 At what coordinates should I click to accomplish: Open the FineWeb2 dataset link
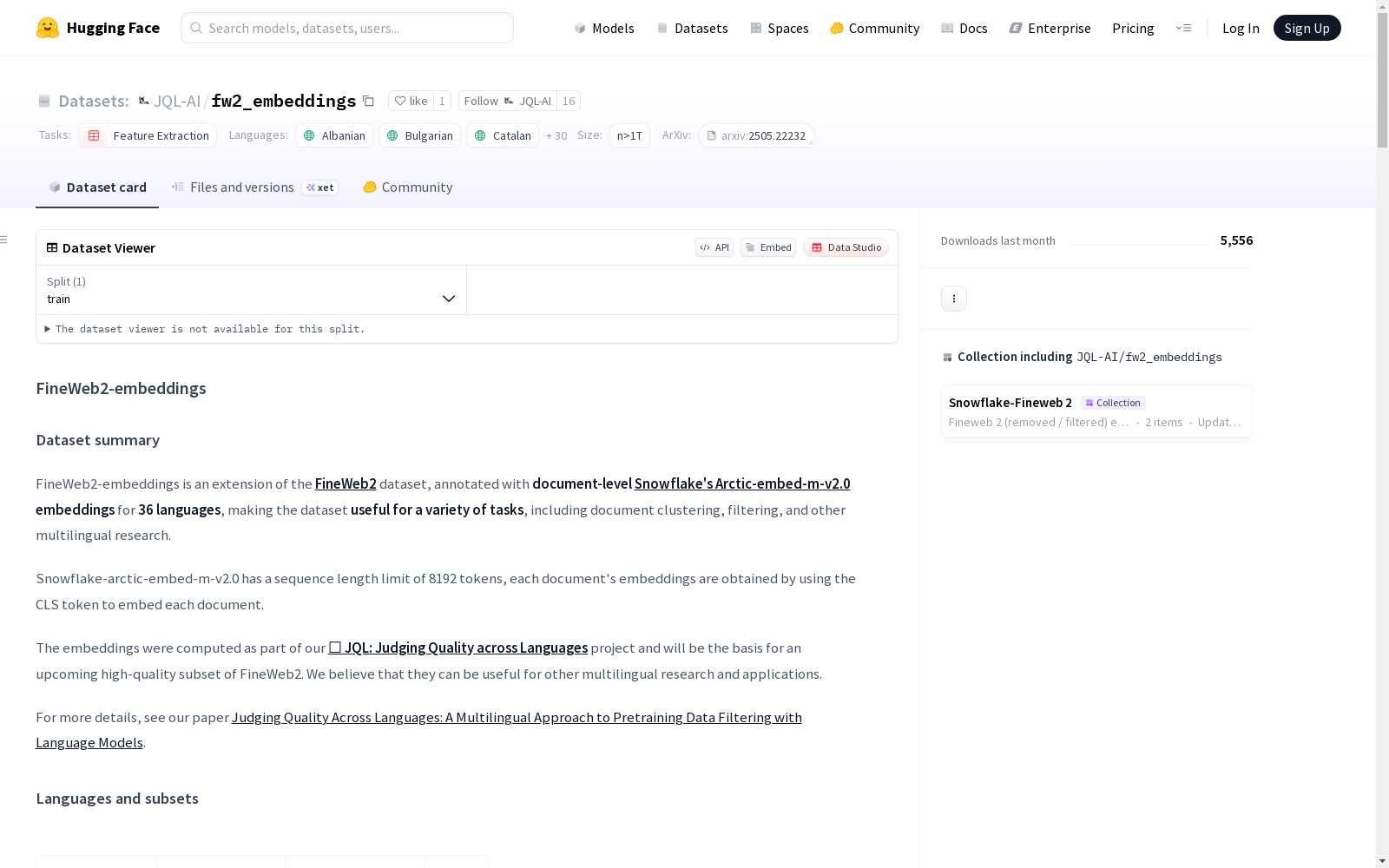pyautogui.click(x=346, y=483)
